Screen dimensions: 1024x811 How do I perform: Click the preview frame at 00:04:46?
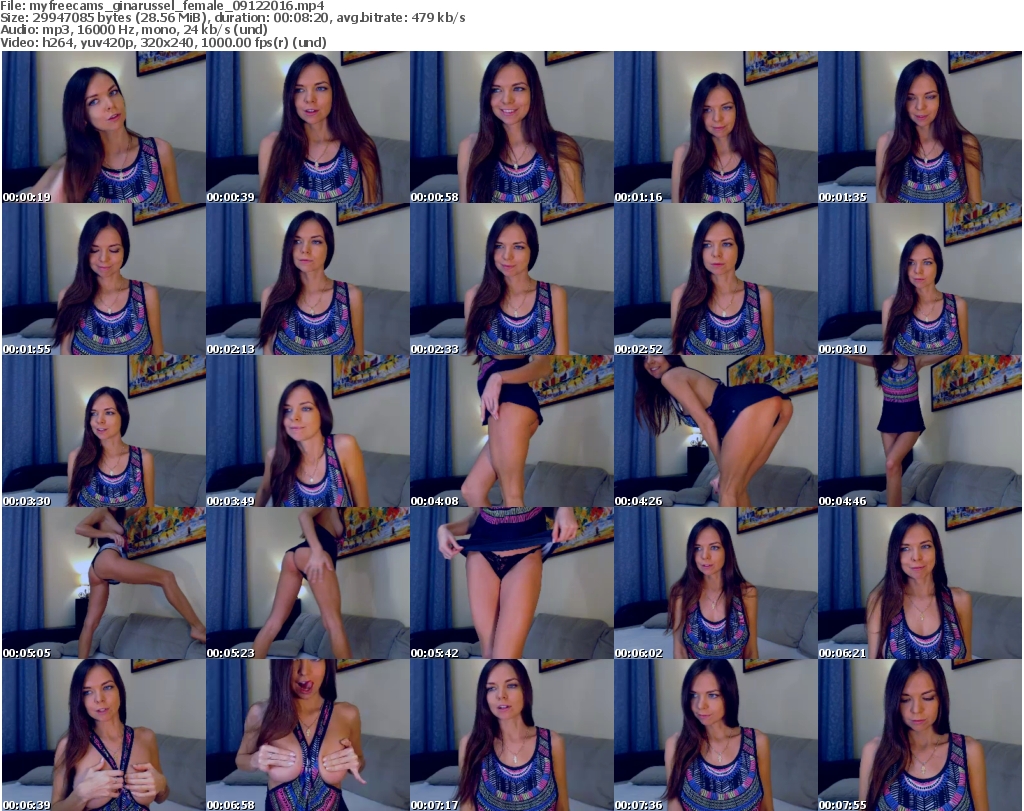920,432
